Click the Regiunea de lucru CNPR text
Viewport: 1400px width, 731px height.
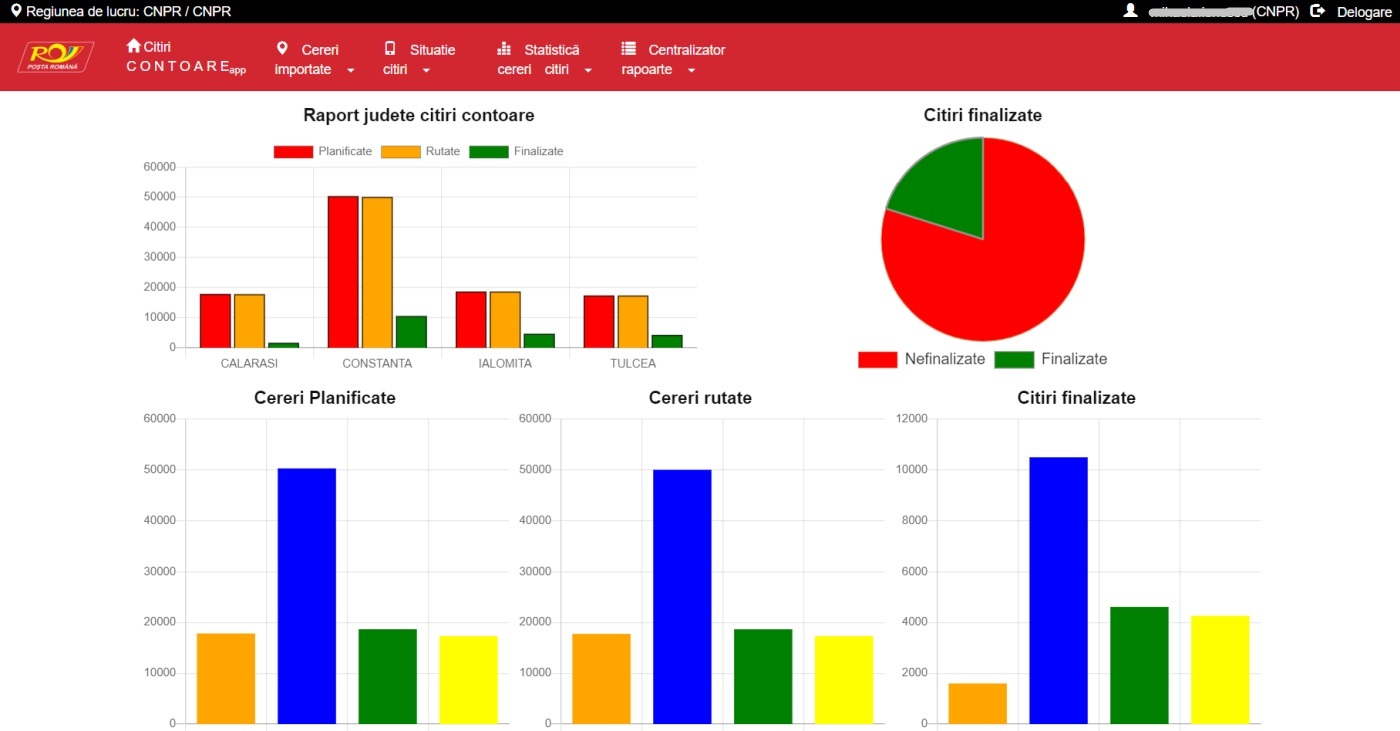coord(120,12)
